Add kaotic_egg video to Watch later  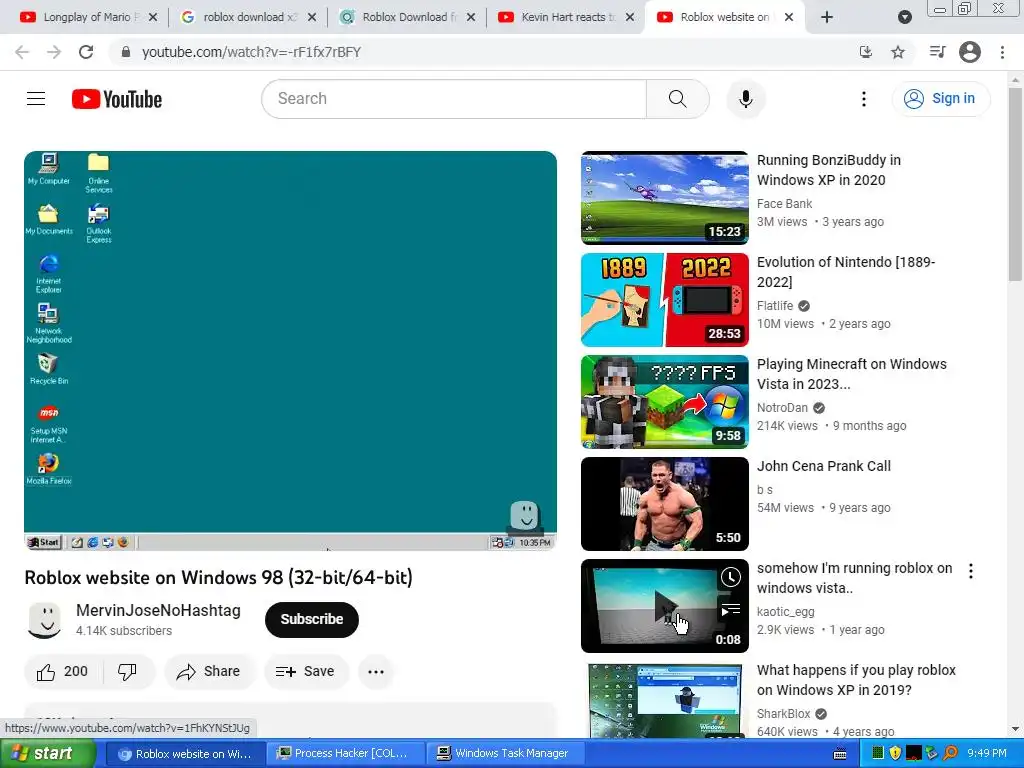731,577
